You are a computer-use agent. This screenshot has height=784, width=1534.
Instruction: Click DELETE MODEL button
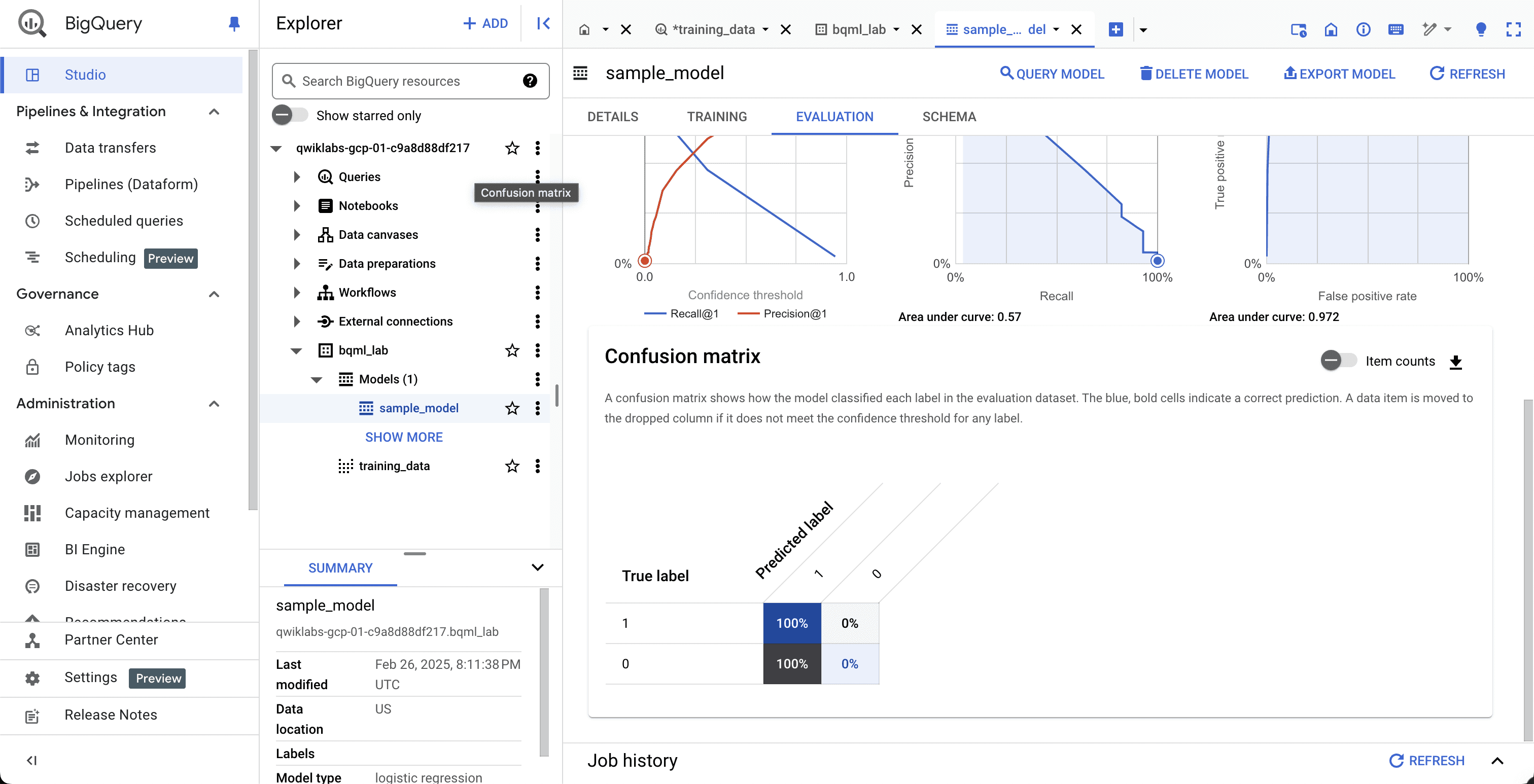[x=1194, y=73]
